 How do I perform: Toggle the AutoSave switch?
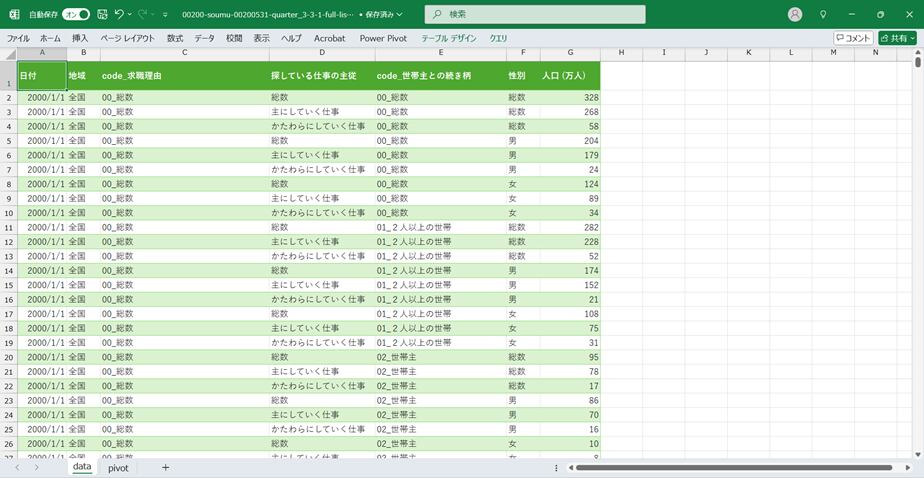pos(75,15)
